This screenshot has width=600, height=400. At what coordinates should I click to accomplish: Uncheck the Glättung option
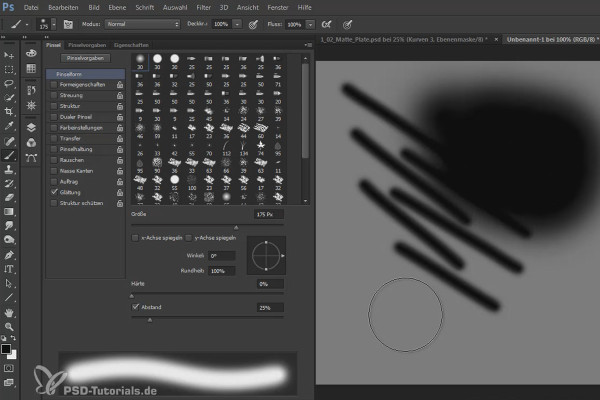pyautogui.click(x=54, y=192)
